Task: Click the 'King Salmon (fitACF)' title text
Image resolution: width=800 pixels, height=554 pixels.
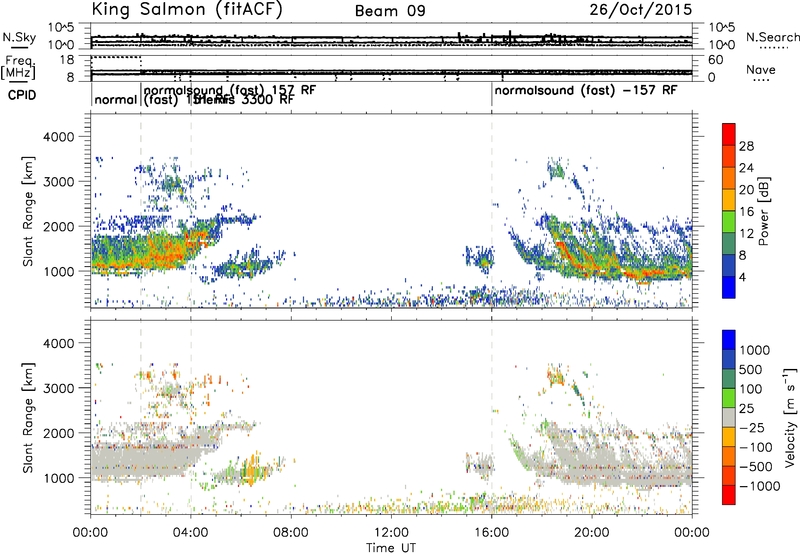Action: [187, 9]
